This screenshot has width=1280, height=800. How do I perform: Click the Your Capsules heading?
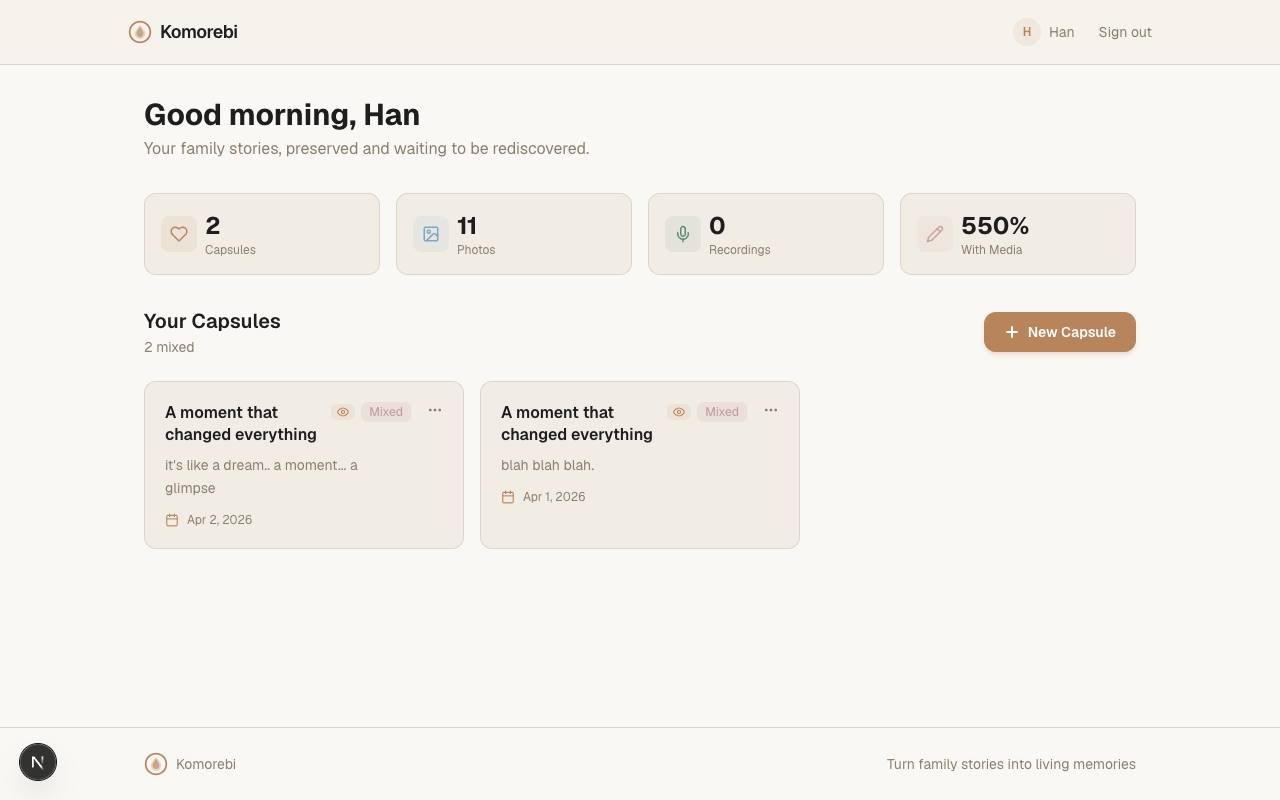coord(212,321)
